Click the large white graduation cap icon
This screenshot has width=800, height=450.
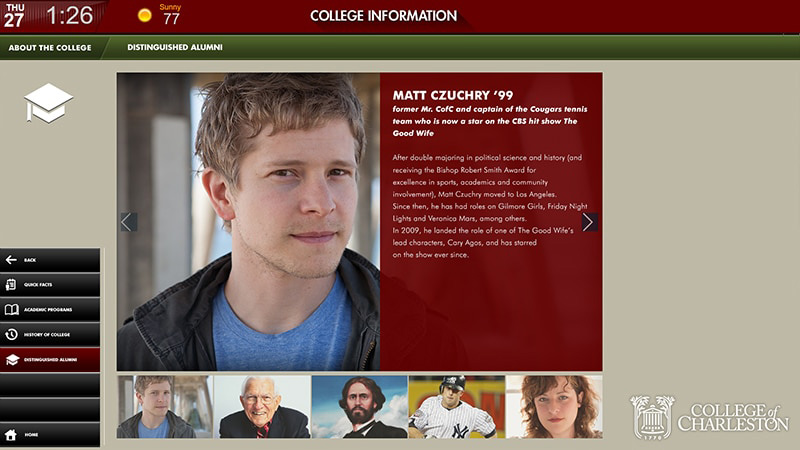tap(48, 104)
